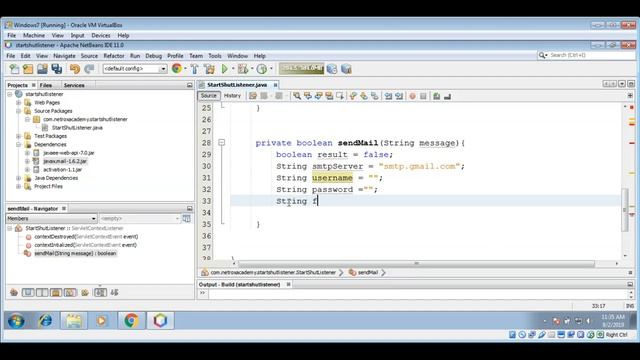Open the Debug menu
640x360 pixels.
(153, 56)
